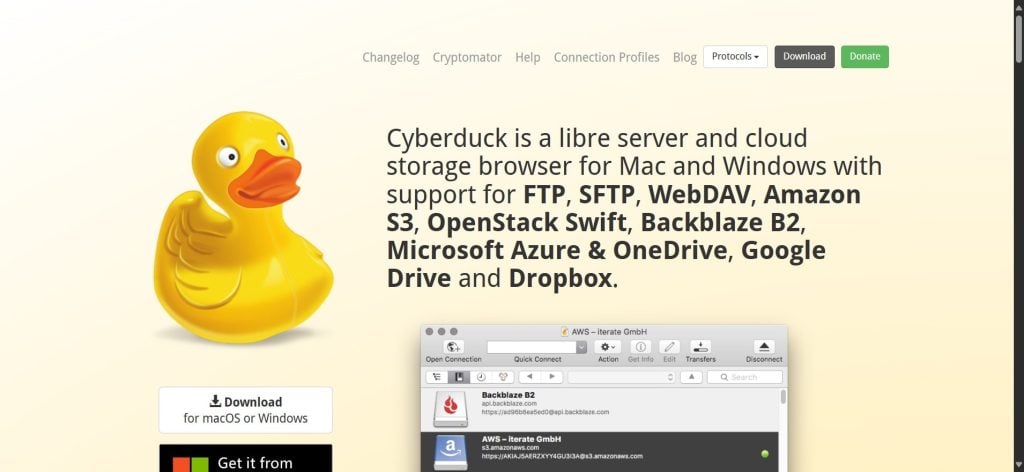Click the Backblaze B2 drive icon
1024x472 pixels.
pos(451,409)
